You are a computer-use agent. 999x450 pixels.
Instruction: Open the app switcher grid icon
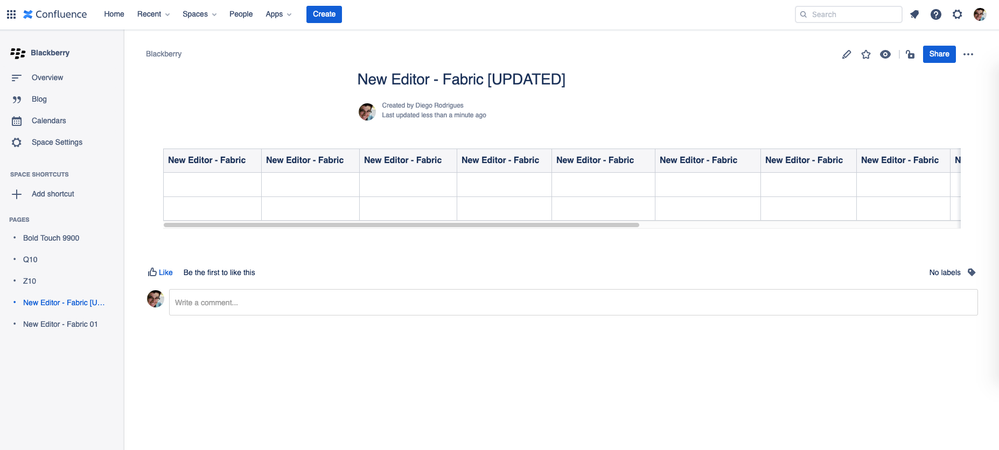(x=11, y=14)
